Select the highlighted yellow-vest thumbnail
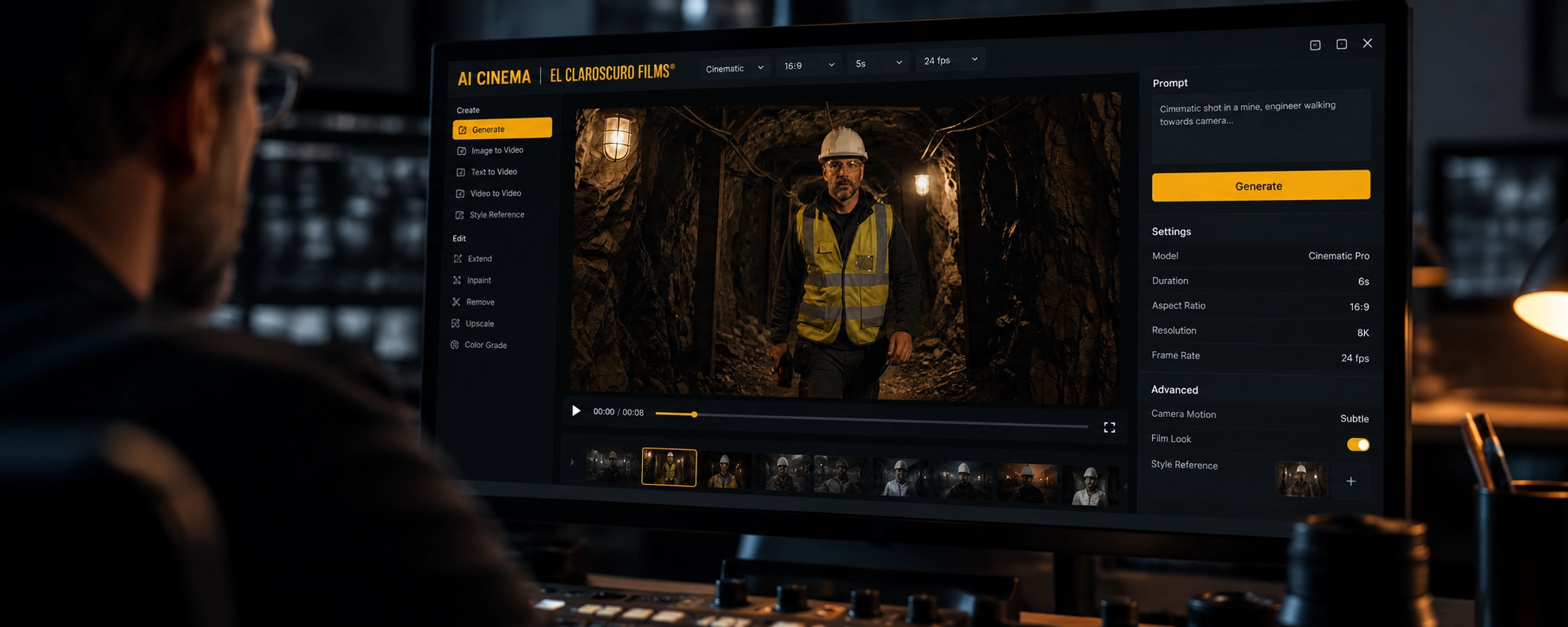This screenshot has width=1568, height=627. [x=669, y=466]
